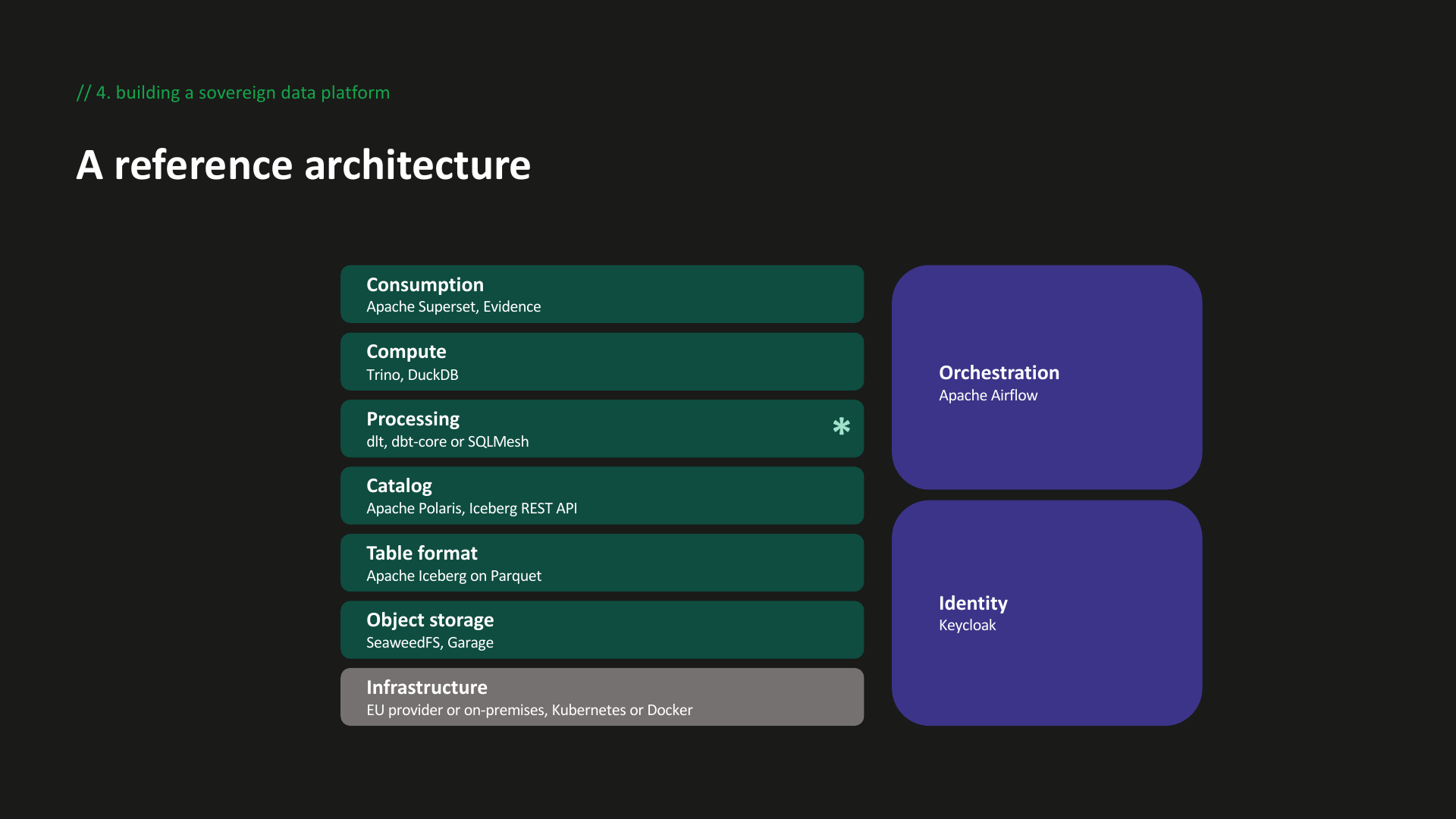Select the Identity heading
The image size is (1456, 819).
(x=973, y=603)
